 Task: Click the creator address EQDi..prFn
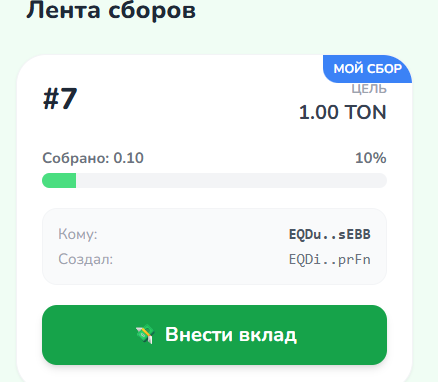coord(330,259)
